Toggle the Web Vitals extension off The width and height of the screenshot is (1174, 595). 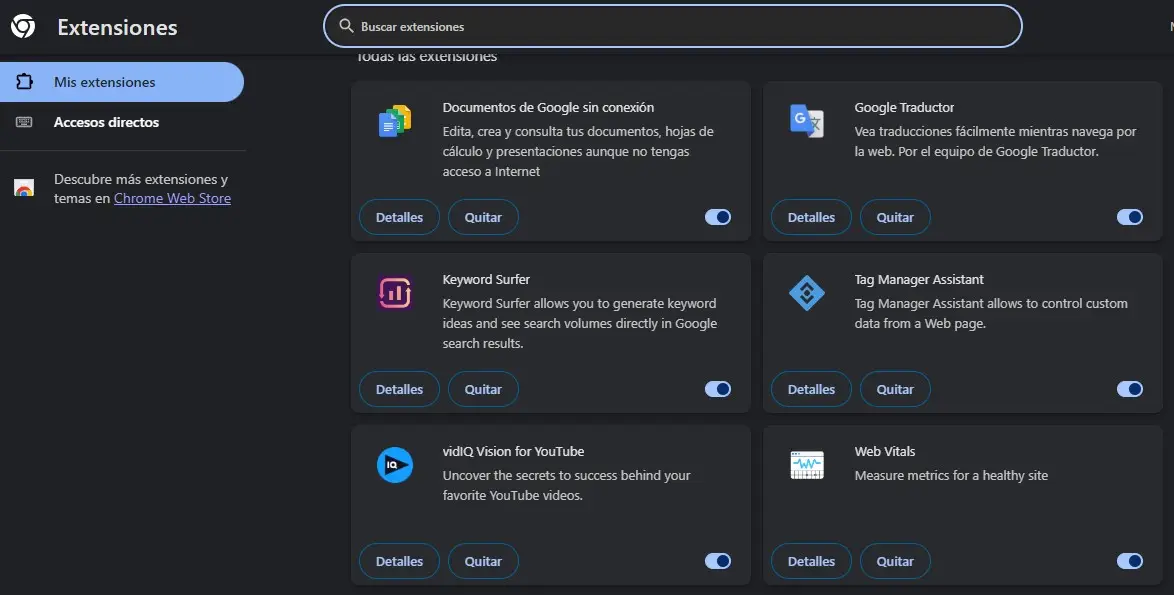coord(1130,561)
